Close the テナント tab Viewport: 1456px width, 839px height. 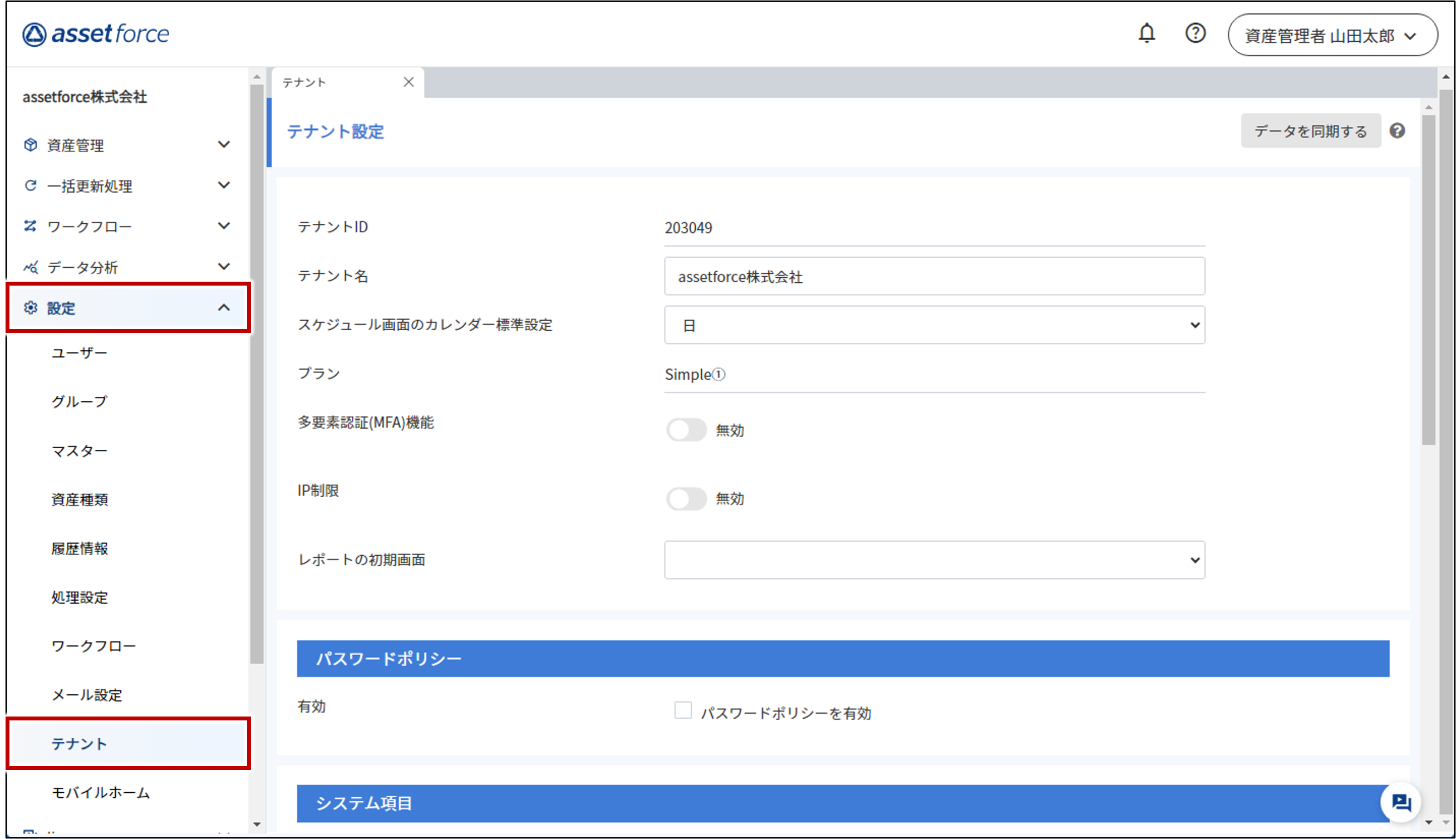[x=409, y=82]
